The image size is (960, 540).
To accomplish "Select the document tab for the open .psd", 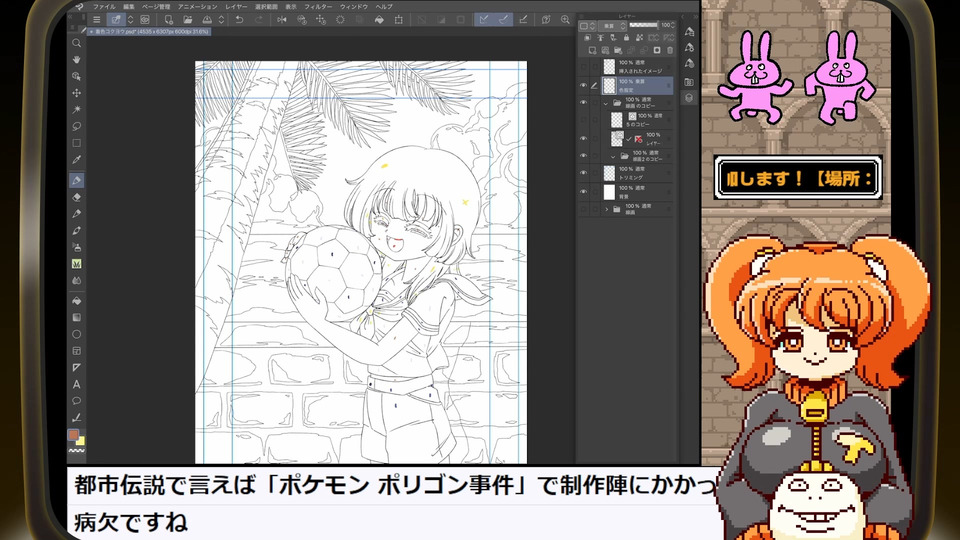I will [150, 31].
